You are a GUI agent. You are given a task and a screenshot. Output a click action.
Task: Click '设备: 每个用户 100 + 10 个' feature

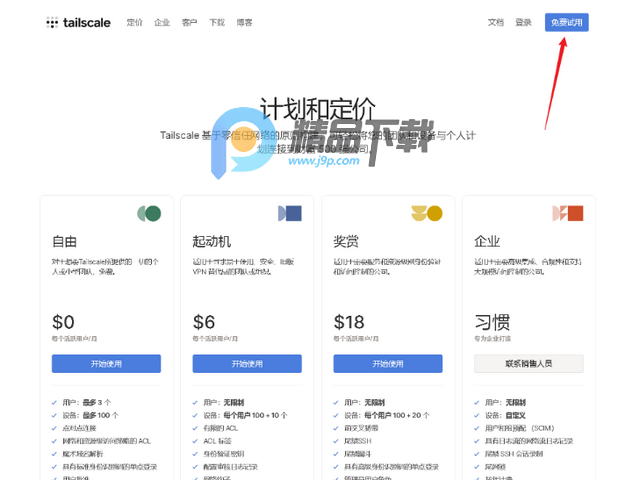click(x=245, y=416)
